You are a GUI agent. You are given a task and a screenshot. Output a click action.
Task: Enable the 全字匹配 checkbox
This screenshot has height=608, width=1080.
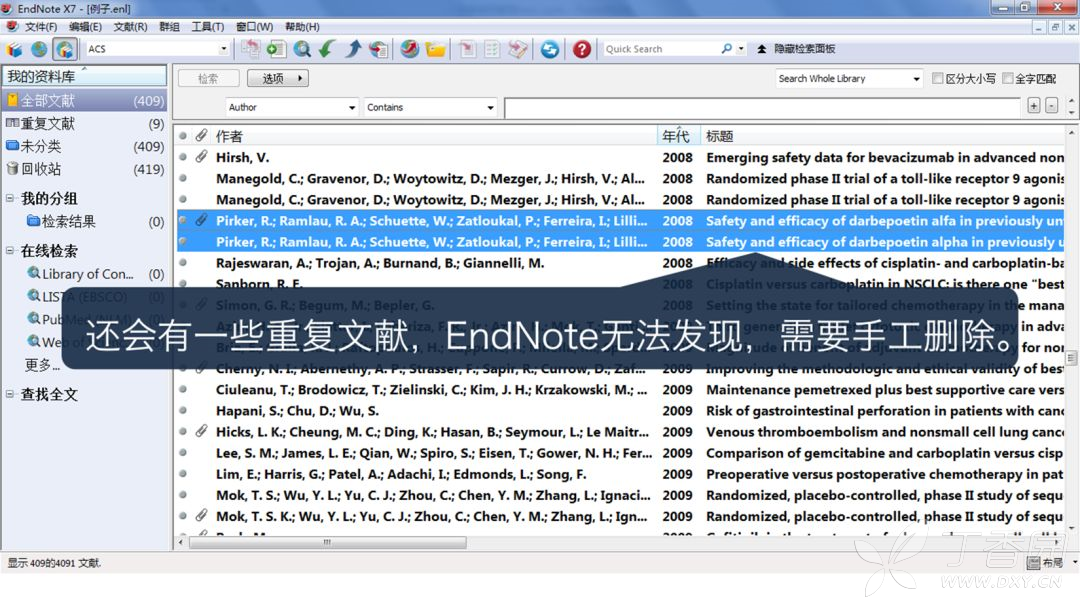[x=1008, y=78]
